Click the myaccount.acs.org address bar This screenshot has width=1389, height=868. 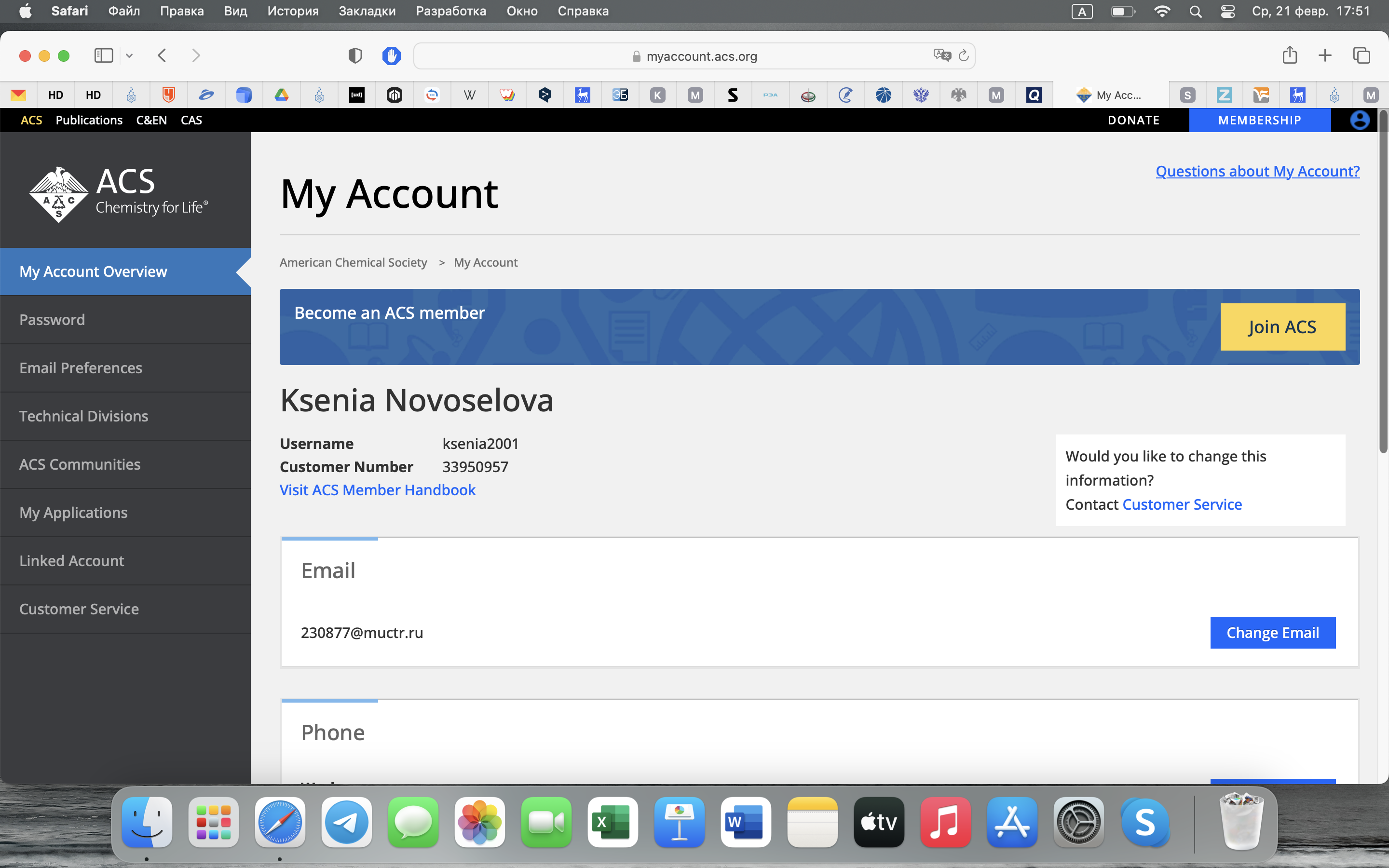click(694, 55)
